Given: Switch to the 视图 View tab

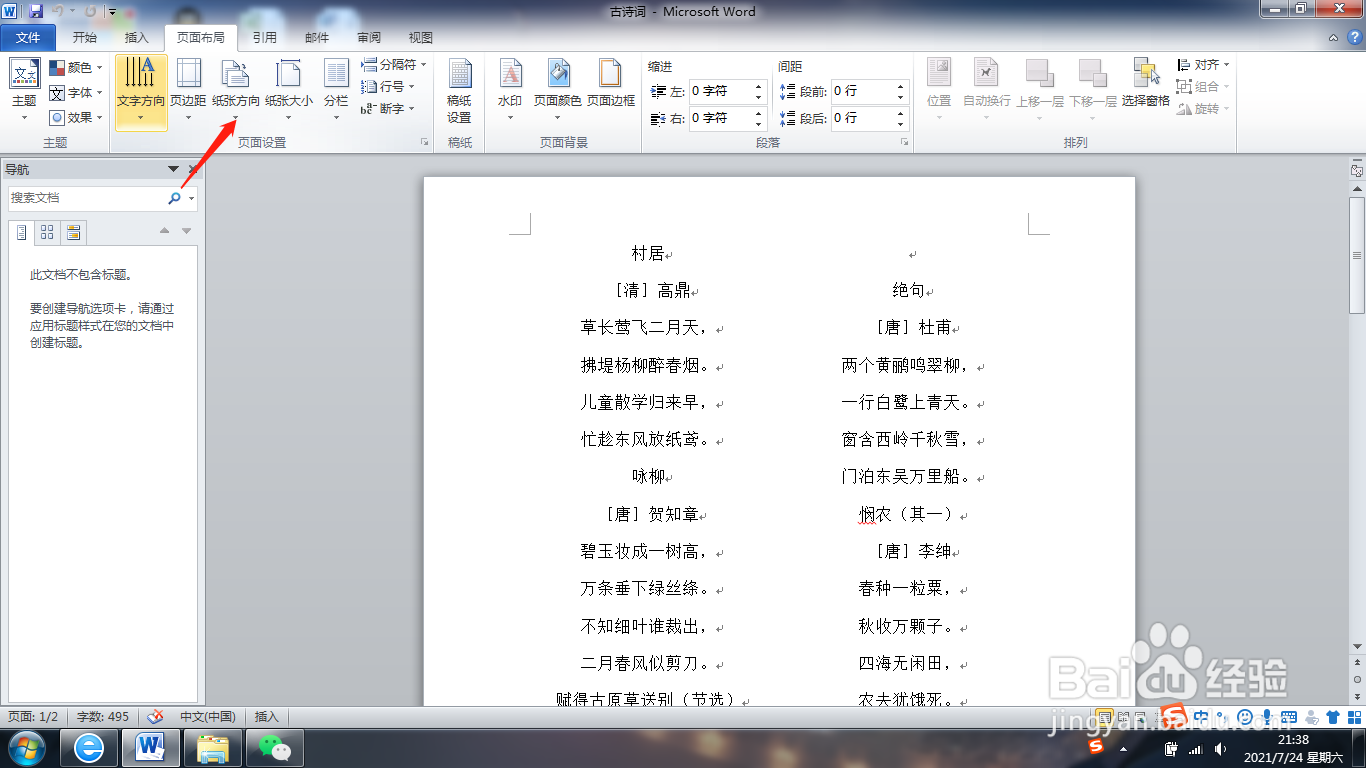Looking at the screenshot, I should pyautogui.click(x=421, y=38).
